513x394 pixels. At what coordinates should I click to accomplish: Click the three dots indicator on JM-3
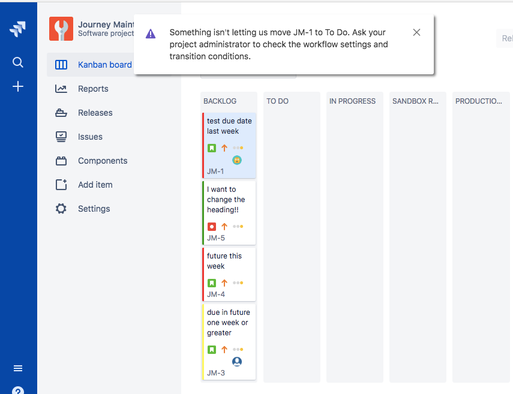238,349
